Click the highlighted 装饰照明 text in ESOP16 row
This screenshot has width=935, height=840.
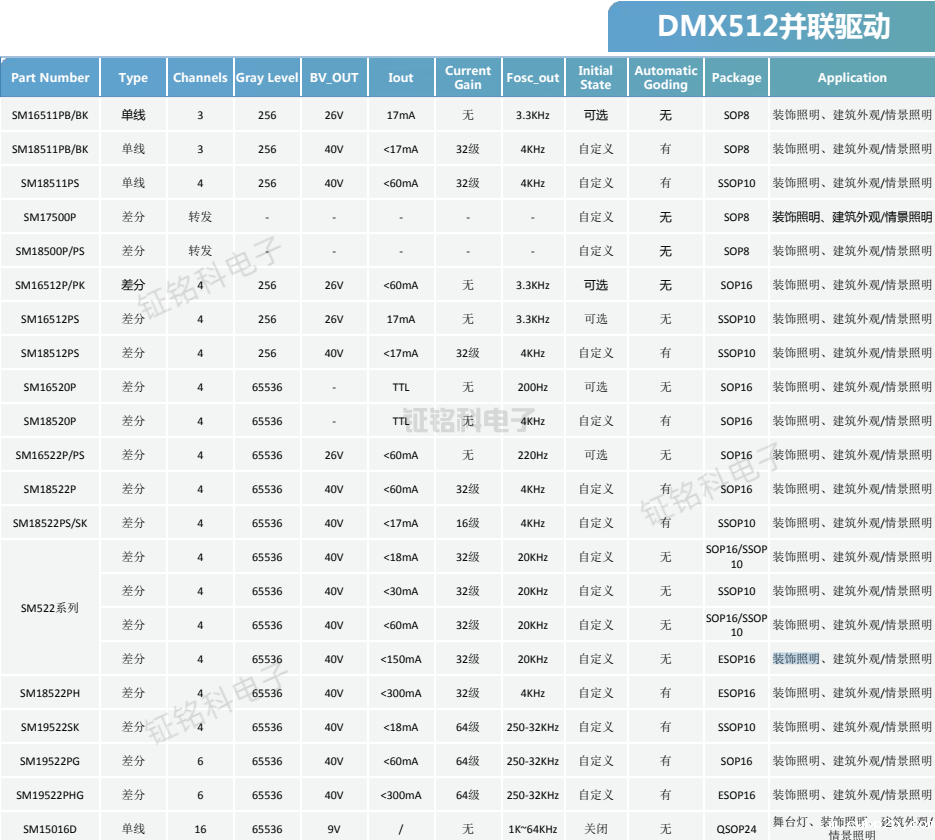coord(796,659)
